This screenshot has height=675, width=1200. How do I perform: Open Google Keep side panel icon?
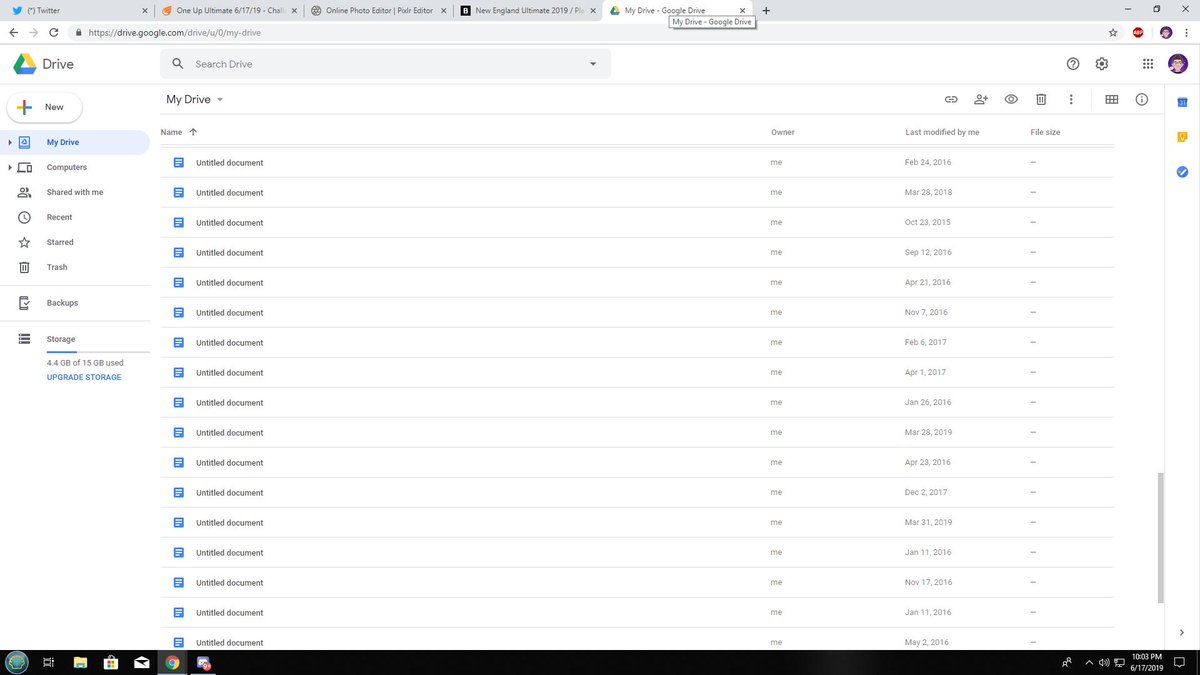point(1182,137)
